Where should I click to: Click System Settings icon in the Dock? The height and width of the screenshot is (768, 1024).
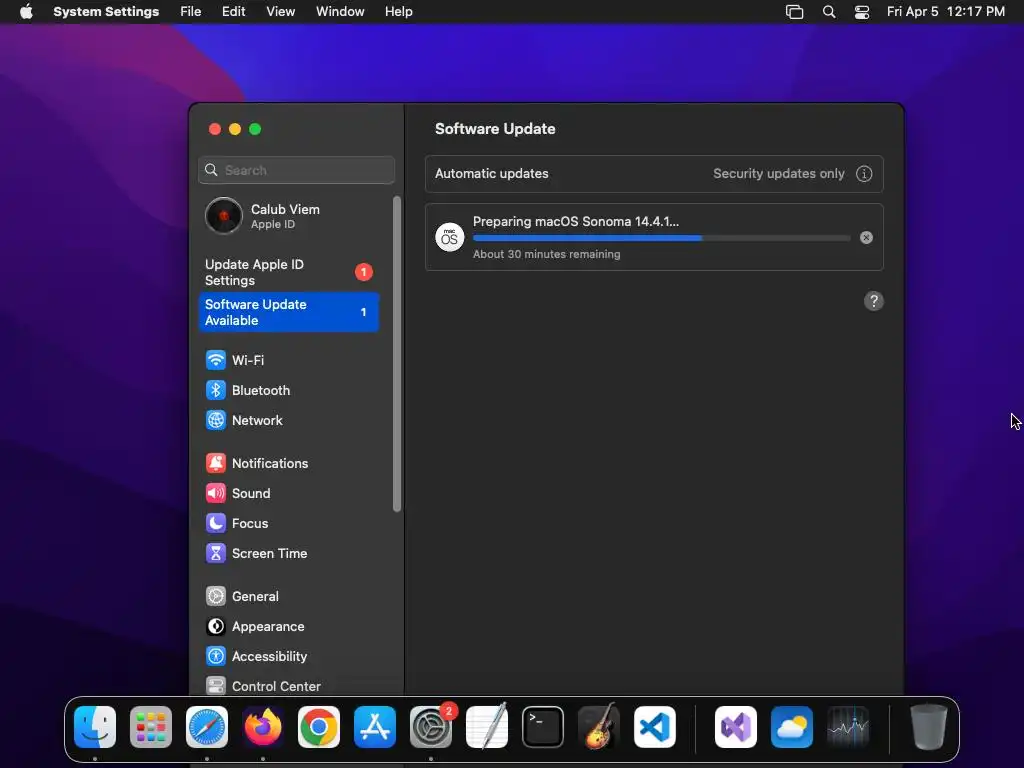[431, 727]
